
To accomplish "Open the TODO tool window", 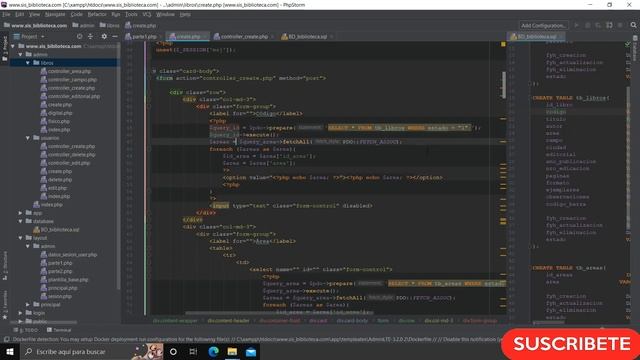I will pyautogui.click(x=25, y=330).
